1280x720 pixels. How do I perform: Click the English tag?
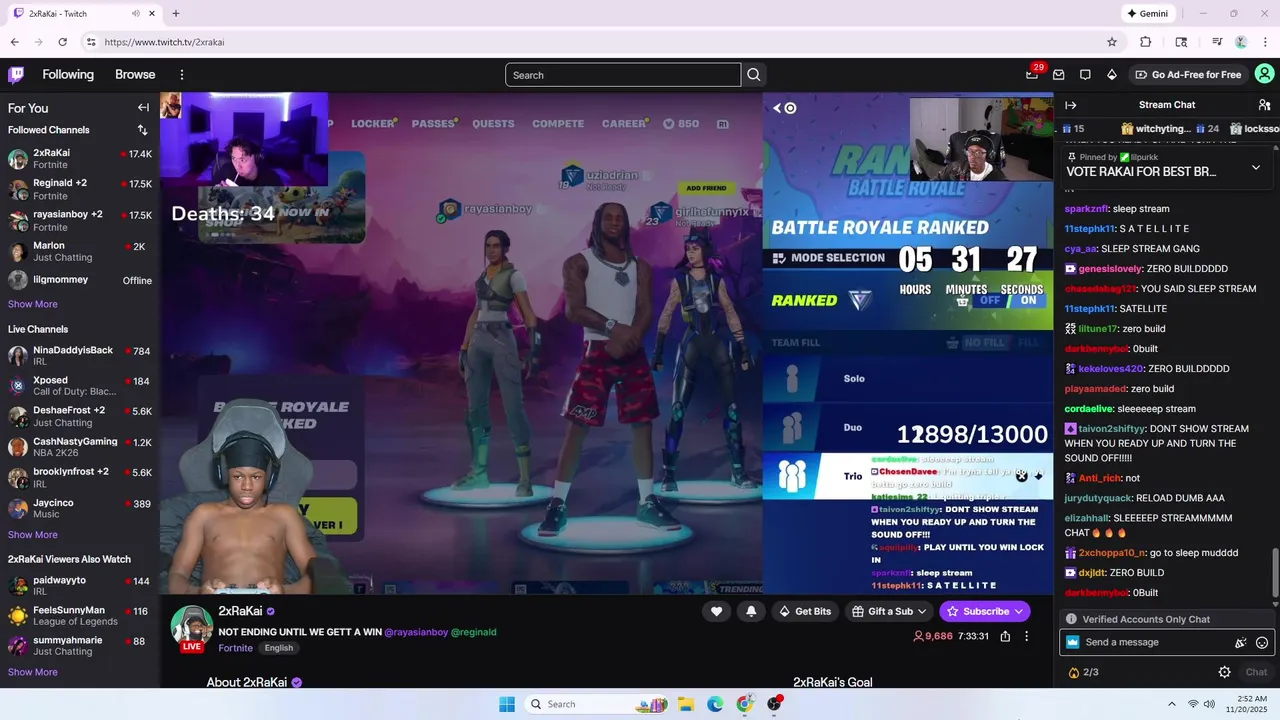coord(279,648)
